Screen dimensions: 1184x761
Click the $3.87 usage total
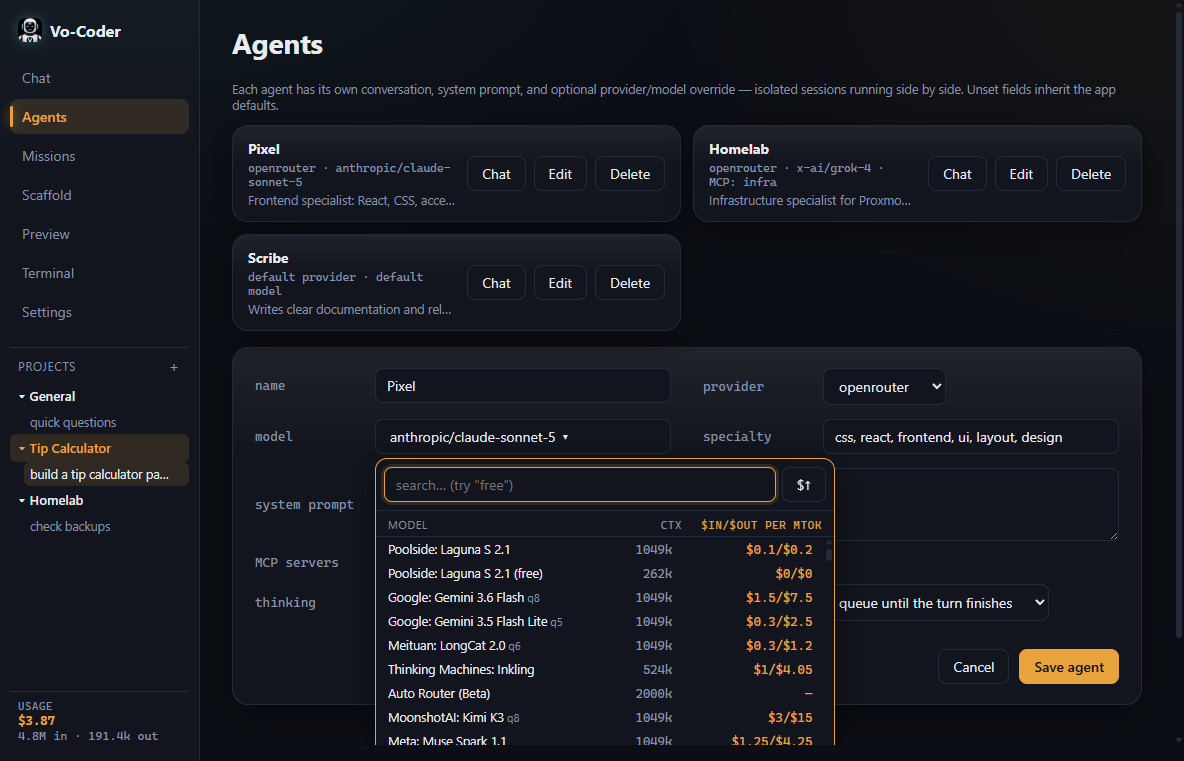[36, 720]
